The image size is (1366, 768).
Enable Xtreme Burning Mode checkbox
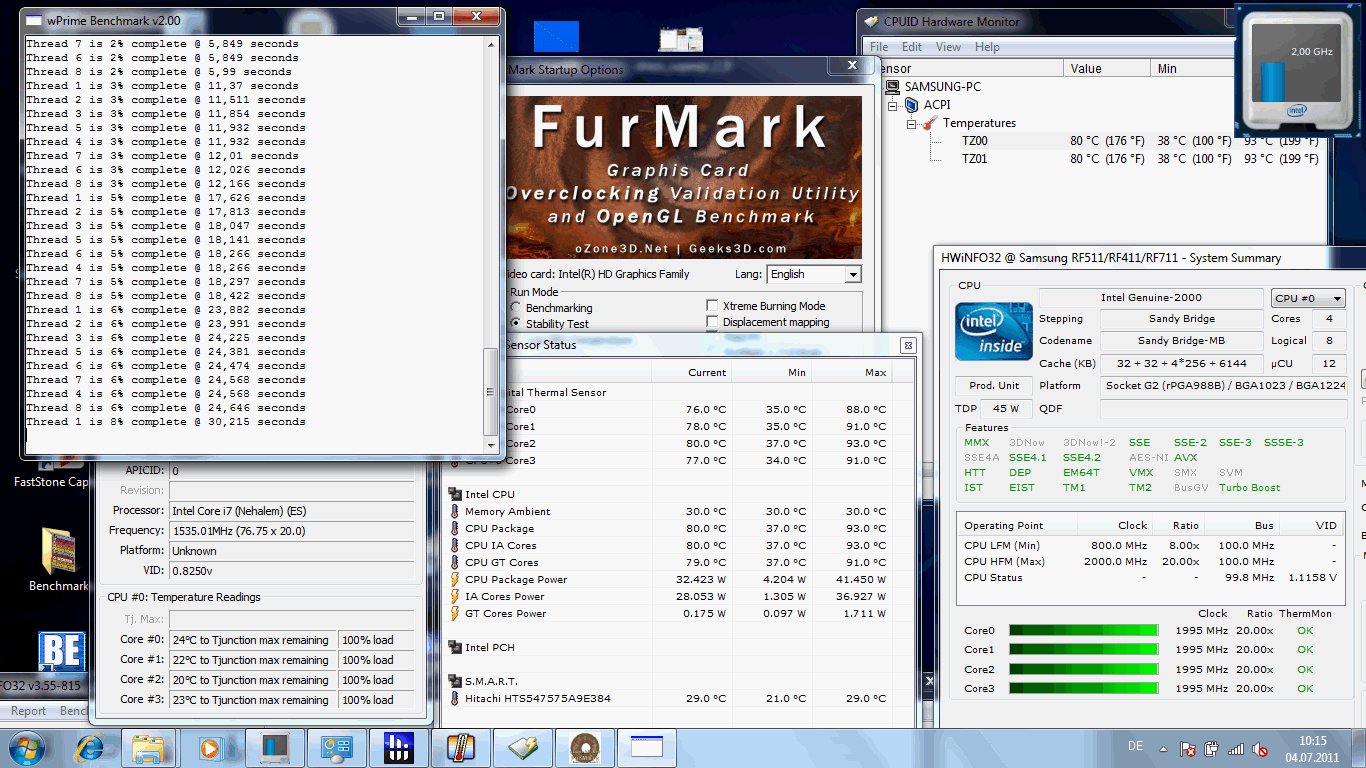point(712,305)
